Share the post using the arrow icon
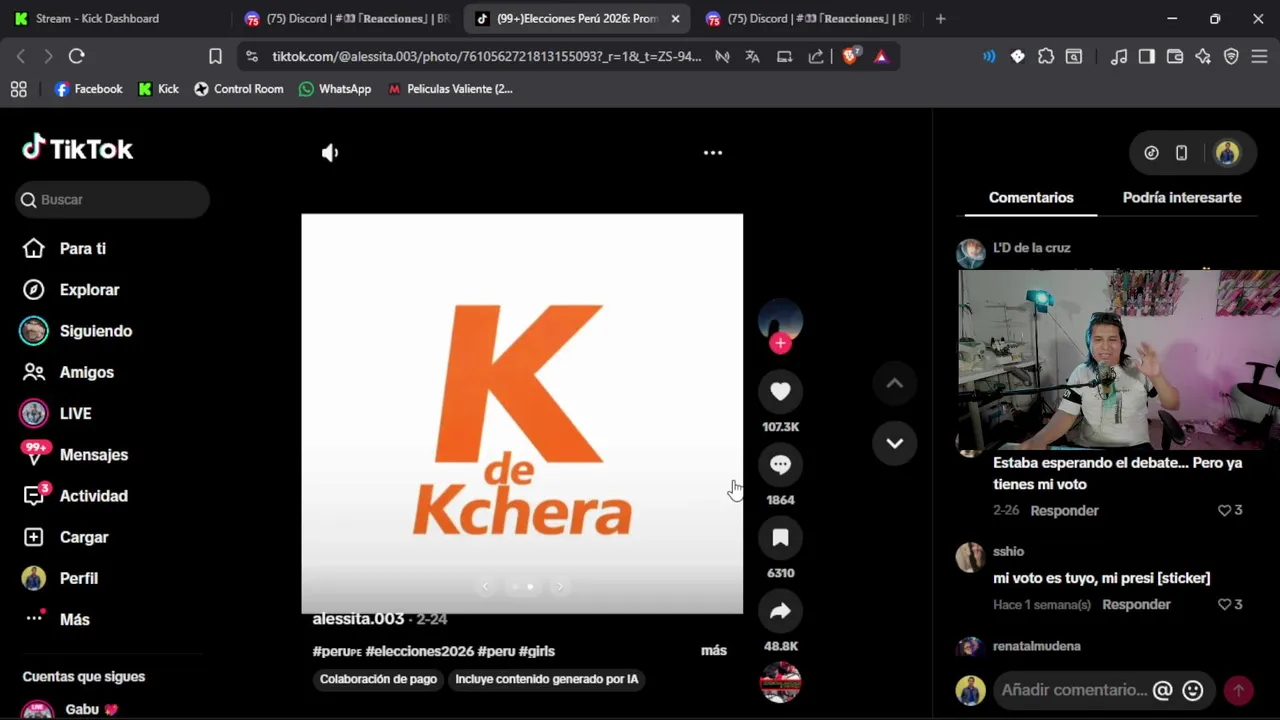Screen dimensions: 1280x720 (x=780, y=611)
